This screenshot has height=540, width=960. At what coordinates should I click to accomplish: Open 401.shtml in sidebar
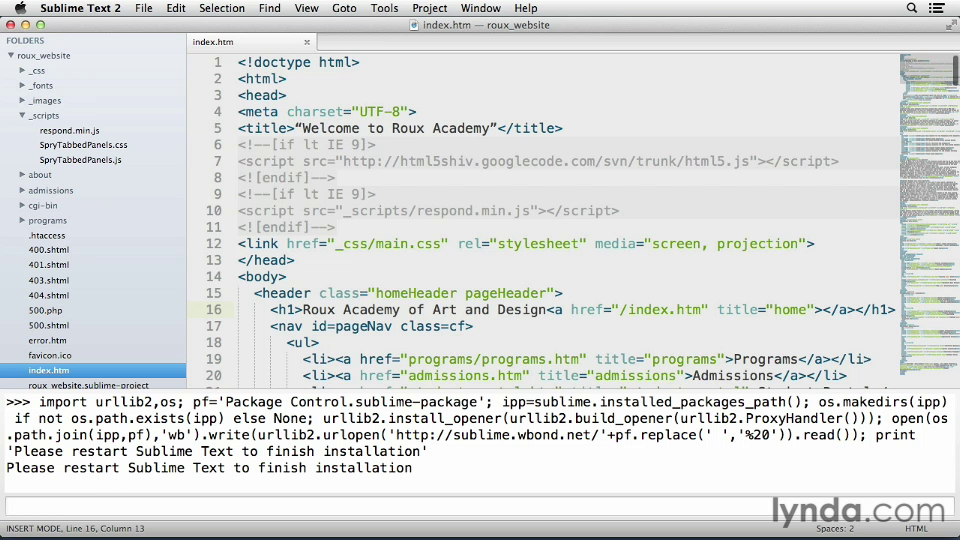pyautogui.click(x=48, y=264)
